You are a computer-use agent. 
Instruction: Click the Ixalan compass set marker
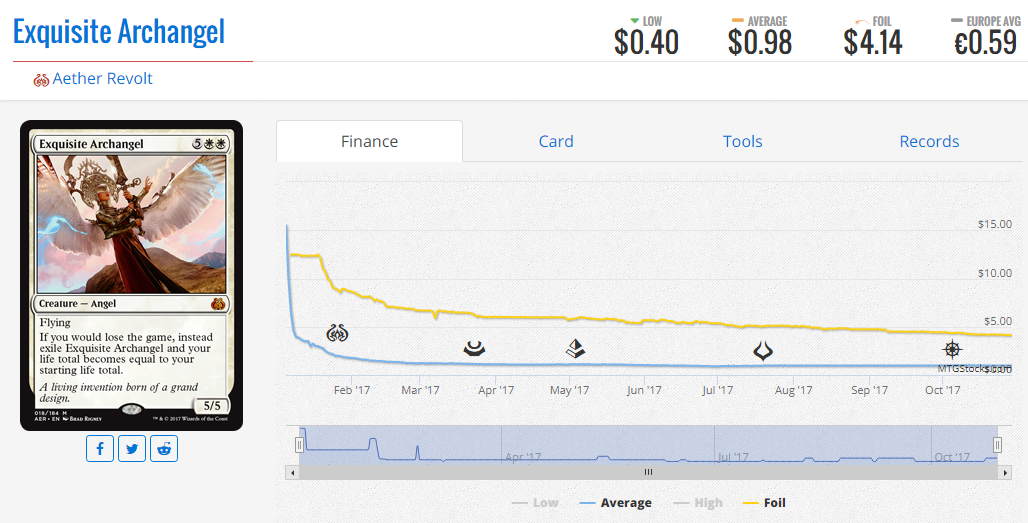click(952, 349)
